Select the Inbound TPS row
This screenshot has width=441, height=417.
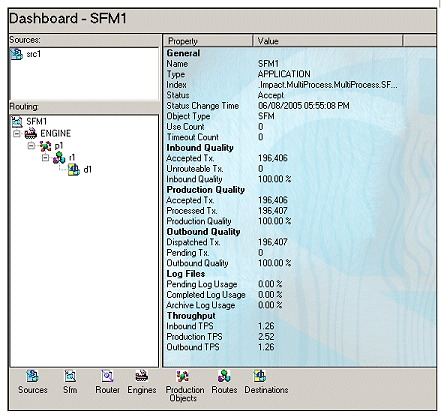300,326
